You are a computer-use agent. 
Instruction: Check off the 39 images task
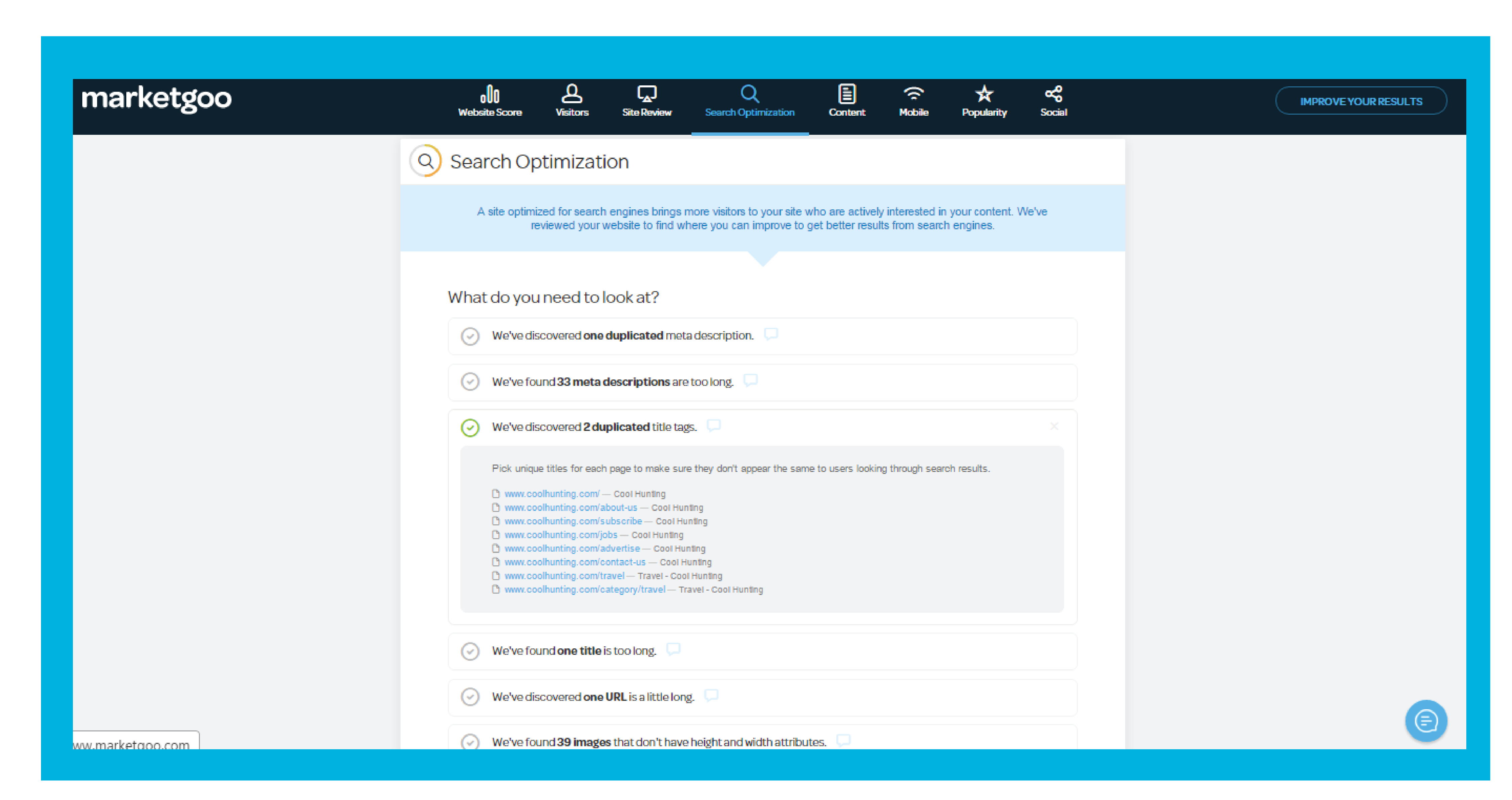click(470, 743)
